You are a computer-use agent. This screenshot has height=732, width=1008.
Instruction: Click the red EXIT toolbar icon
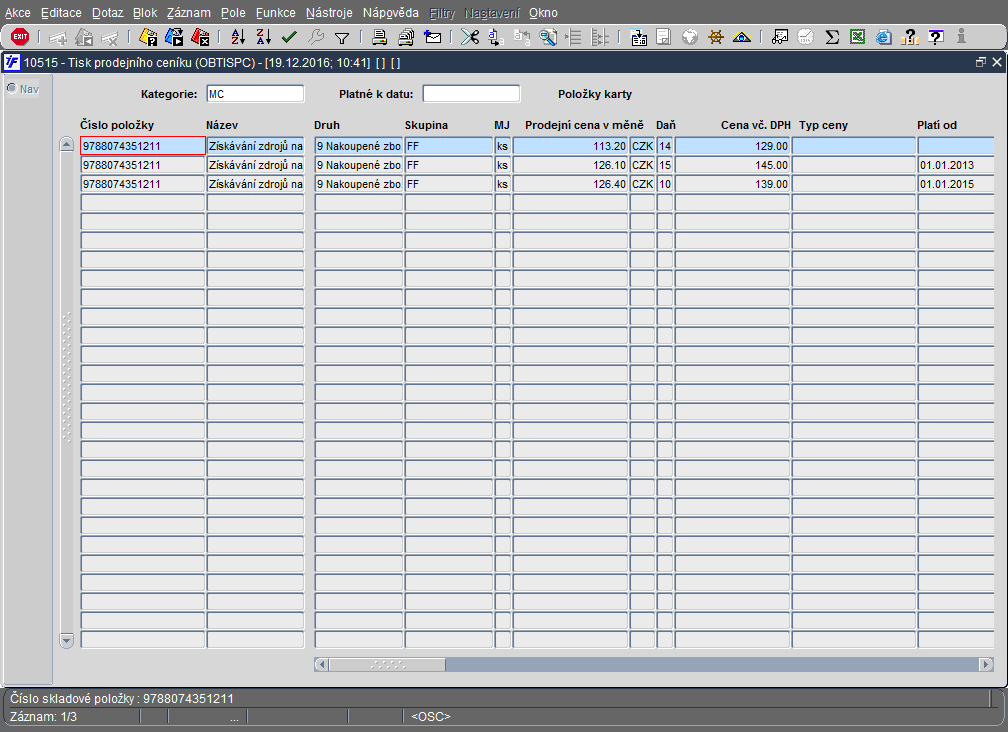(20, 37)
